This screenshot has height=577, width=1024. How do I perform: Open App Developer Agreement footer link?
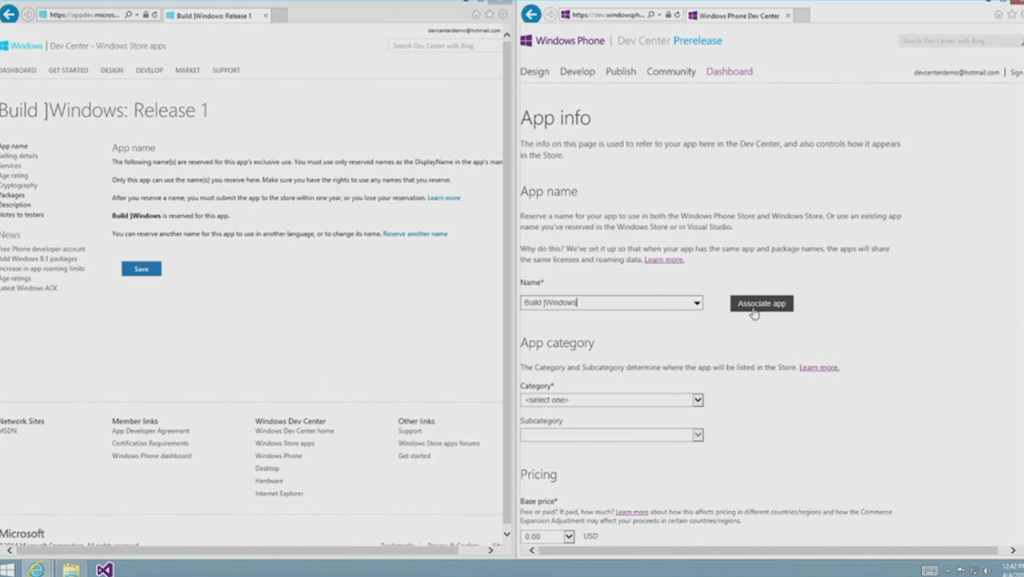[x=150, y=431]
